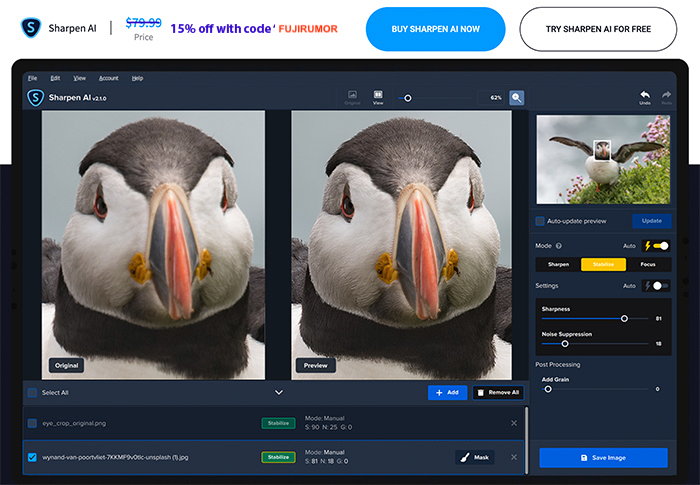Turn on the Settings Auto toggle

click(656, 286)
